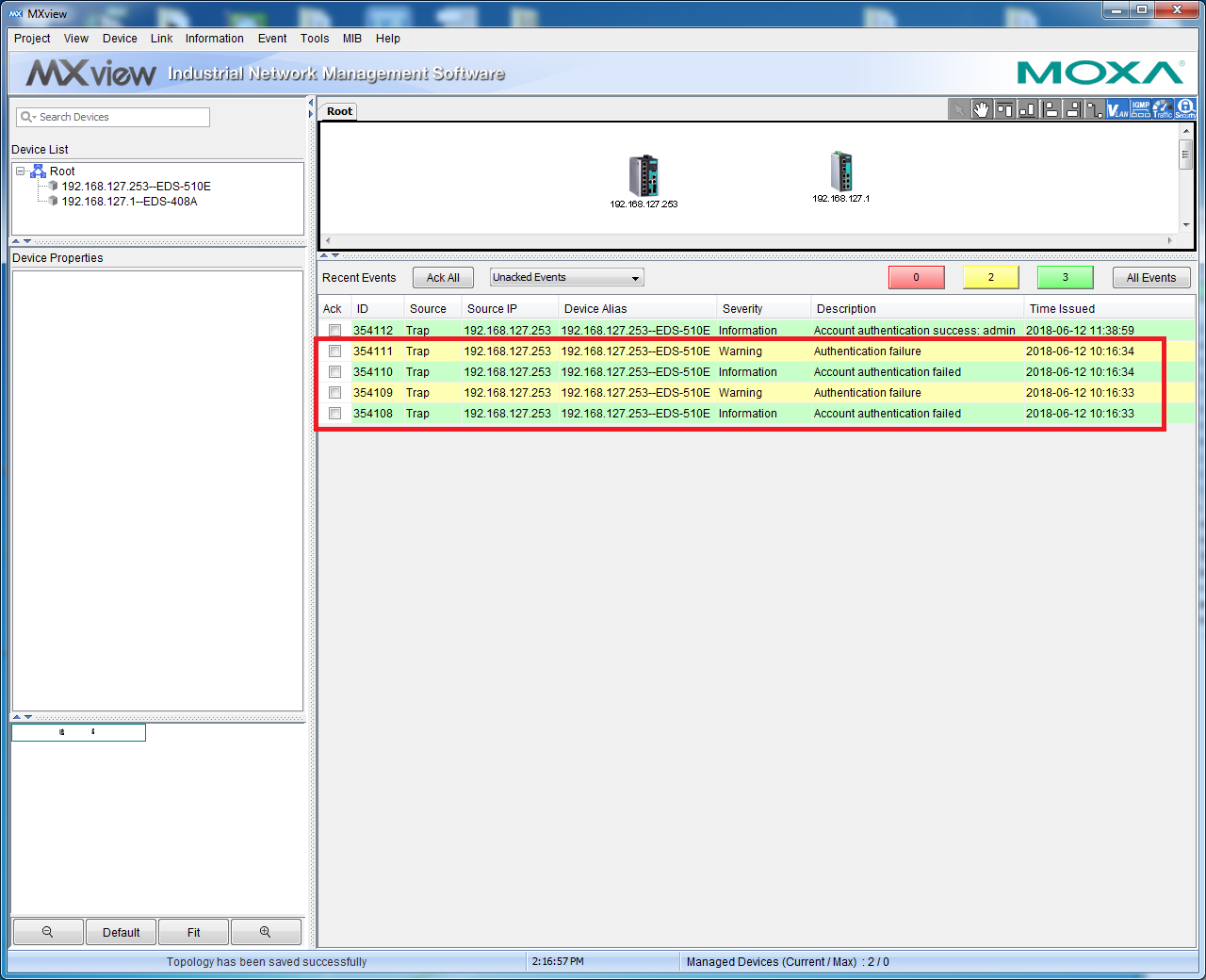Open the Information menu
Image resolution: width=1206 pixels, height=980 pixels.
coord(214,39)
